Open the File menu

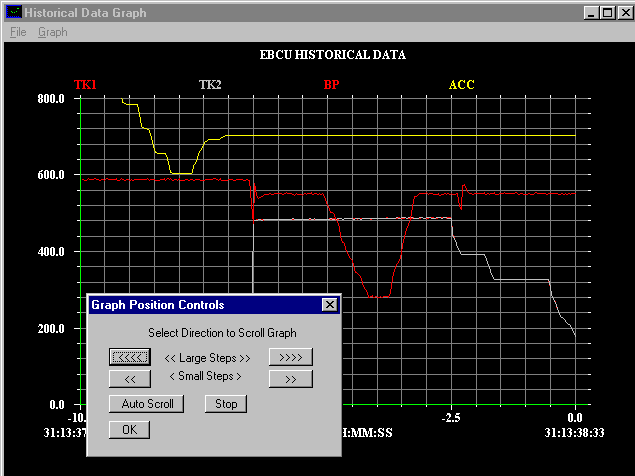click(x=17, y=32)
